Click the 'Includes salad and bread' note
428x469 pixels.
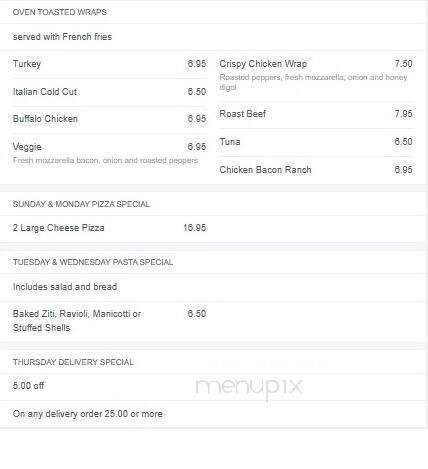[x=65, y=287]
